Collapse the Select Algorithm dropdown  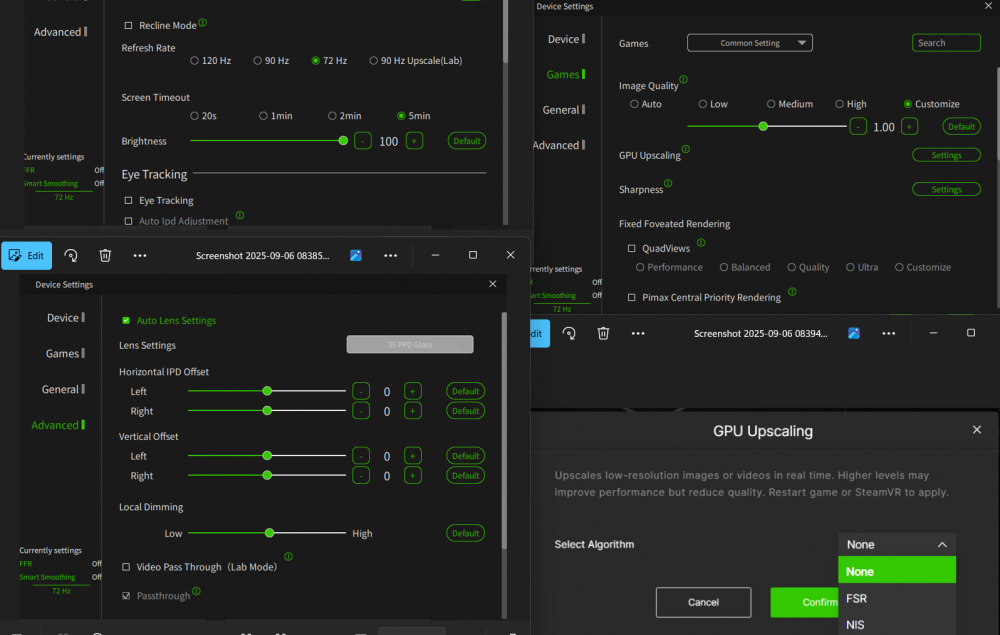click(940, 544)
